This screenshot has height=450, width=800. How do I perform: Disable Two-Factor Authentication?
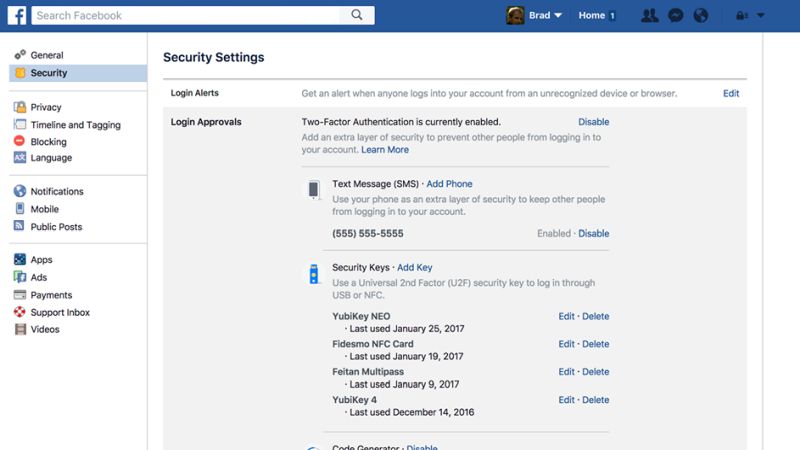(593, 122)
